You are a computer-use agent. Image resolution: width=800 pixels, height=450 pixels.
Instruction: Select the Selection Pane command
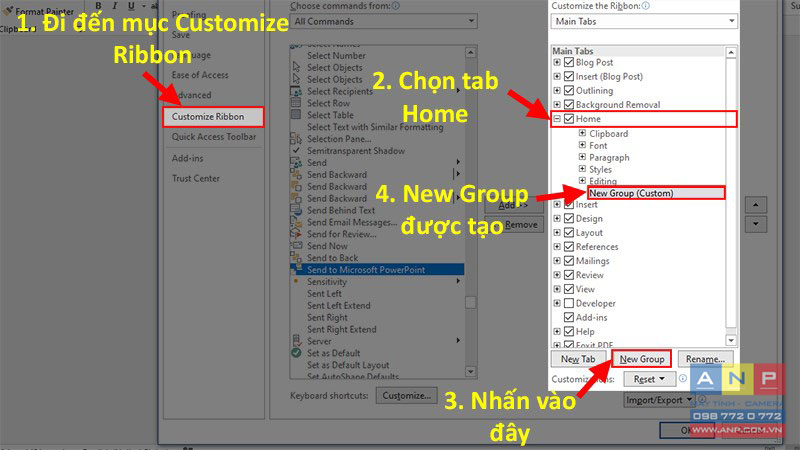339,139
